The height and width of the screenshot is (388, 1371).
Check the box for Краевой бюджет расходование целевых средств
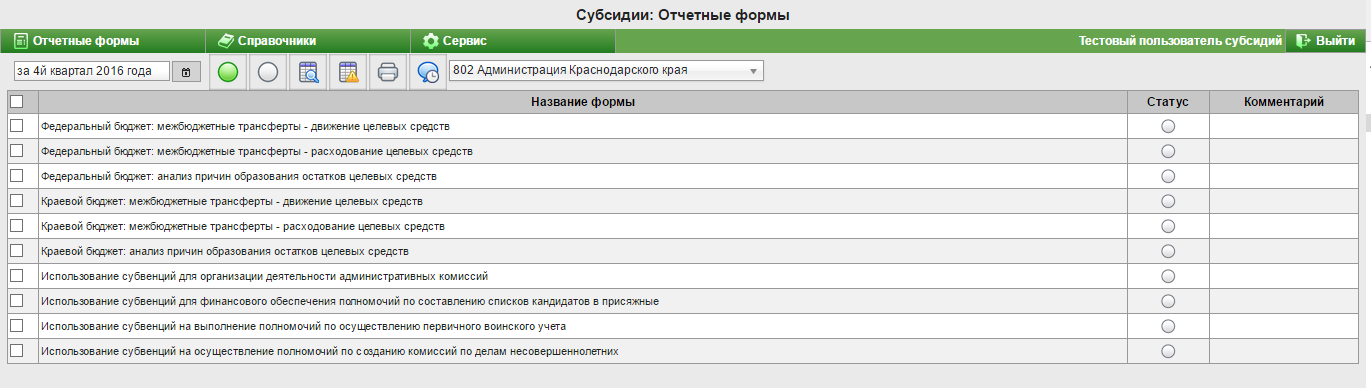[16, 226]
